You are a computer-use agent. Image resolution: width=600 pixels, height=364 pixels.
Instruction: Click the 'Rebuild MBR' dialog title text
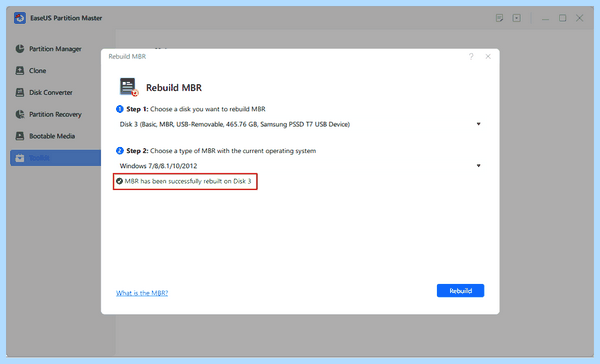127,57
